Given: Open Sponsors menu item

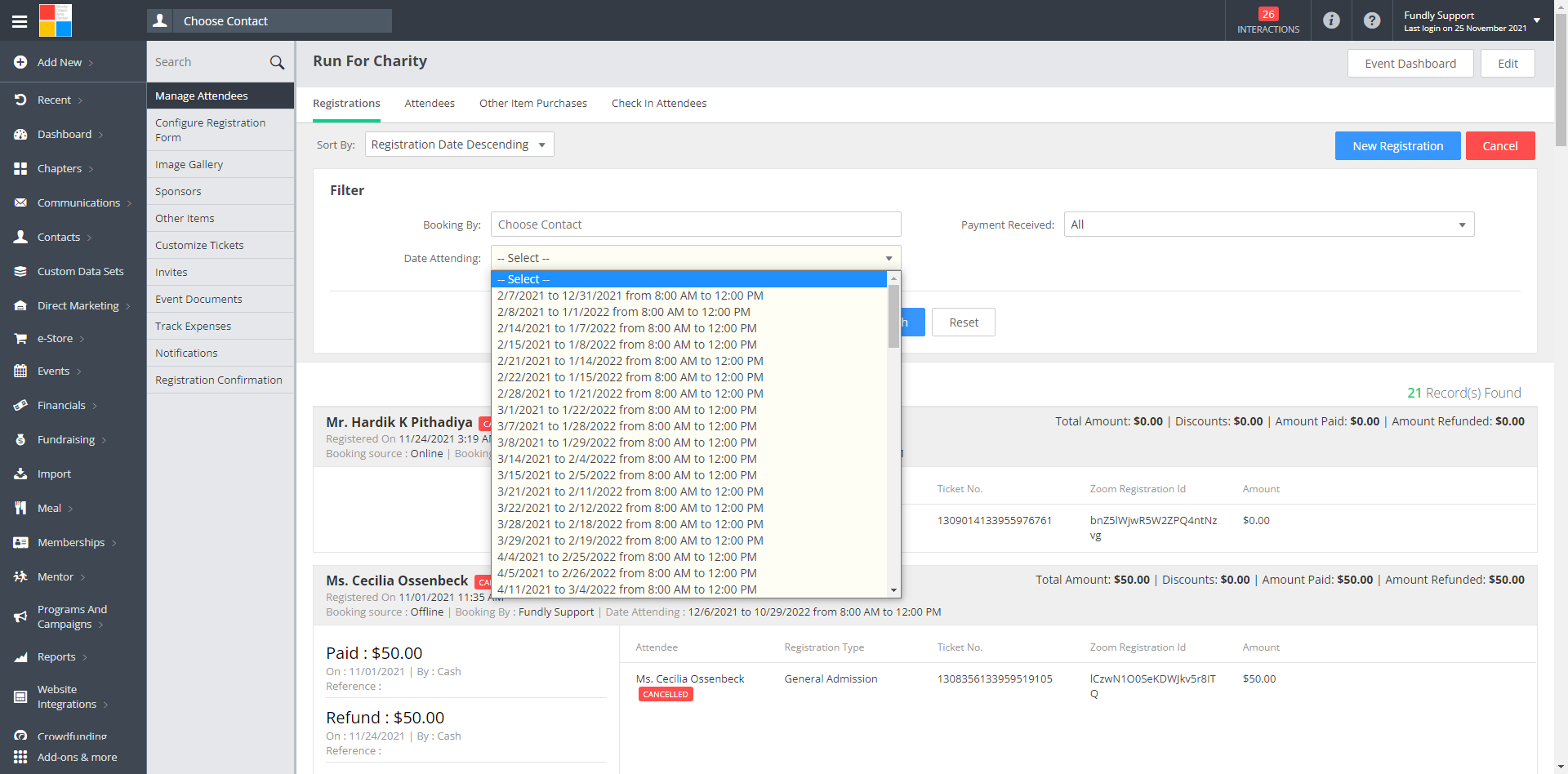Looking at the screenshot, I should pos(220,191).
